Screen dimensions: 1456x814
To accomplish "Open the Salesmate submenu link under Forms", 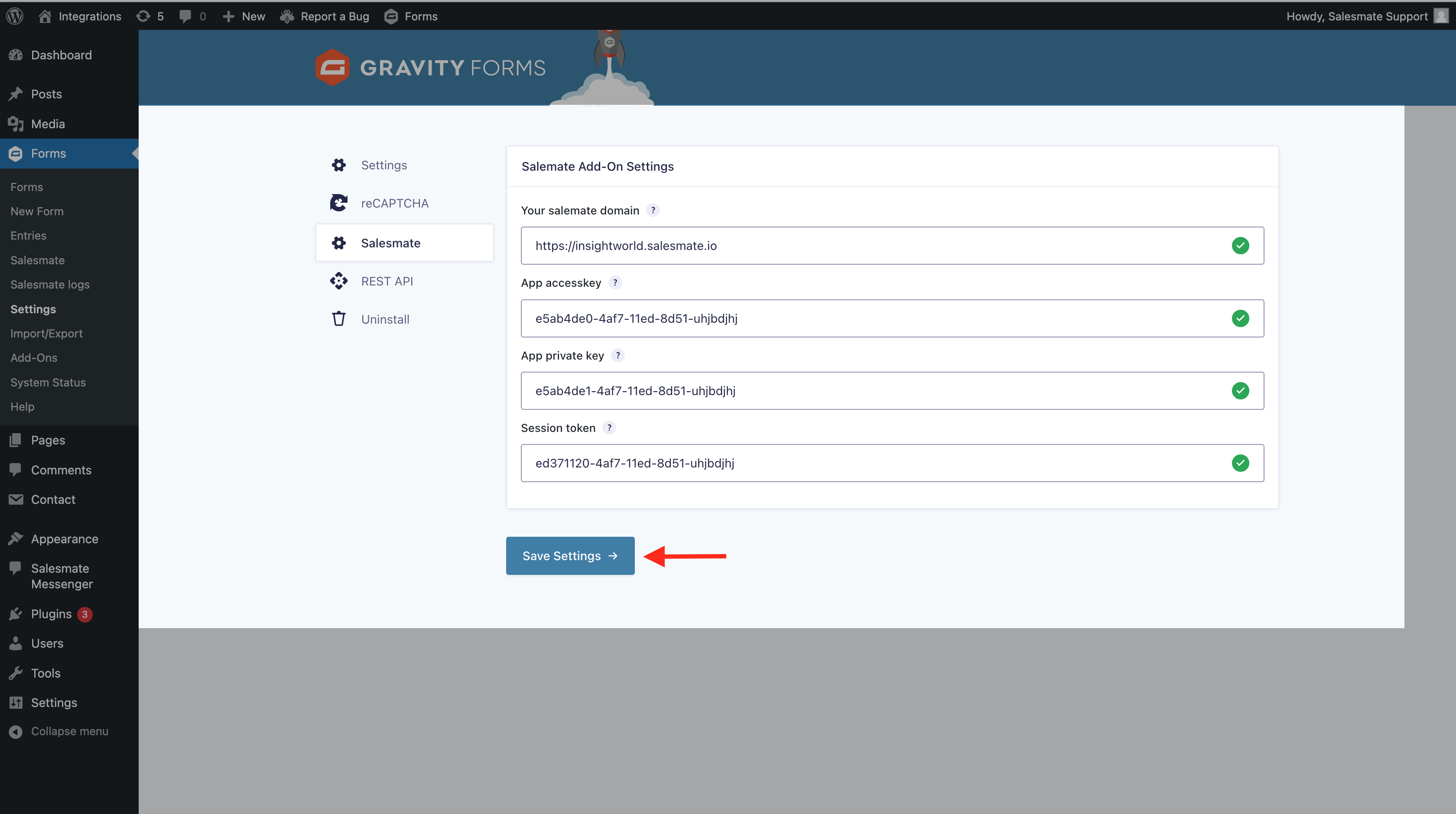I will coord(37,260).
